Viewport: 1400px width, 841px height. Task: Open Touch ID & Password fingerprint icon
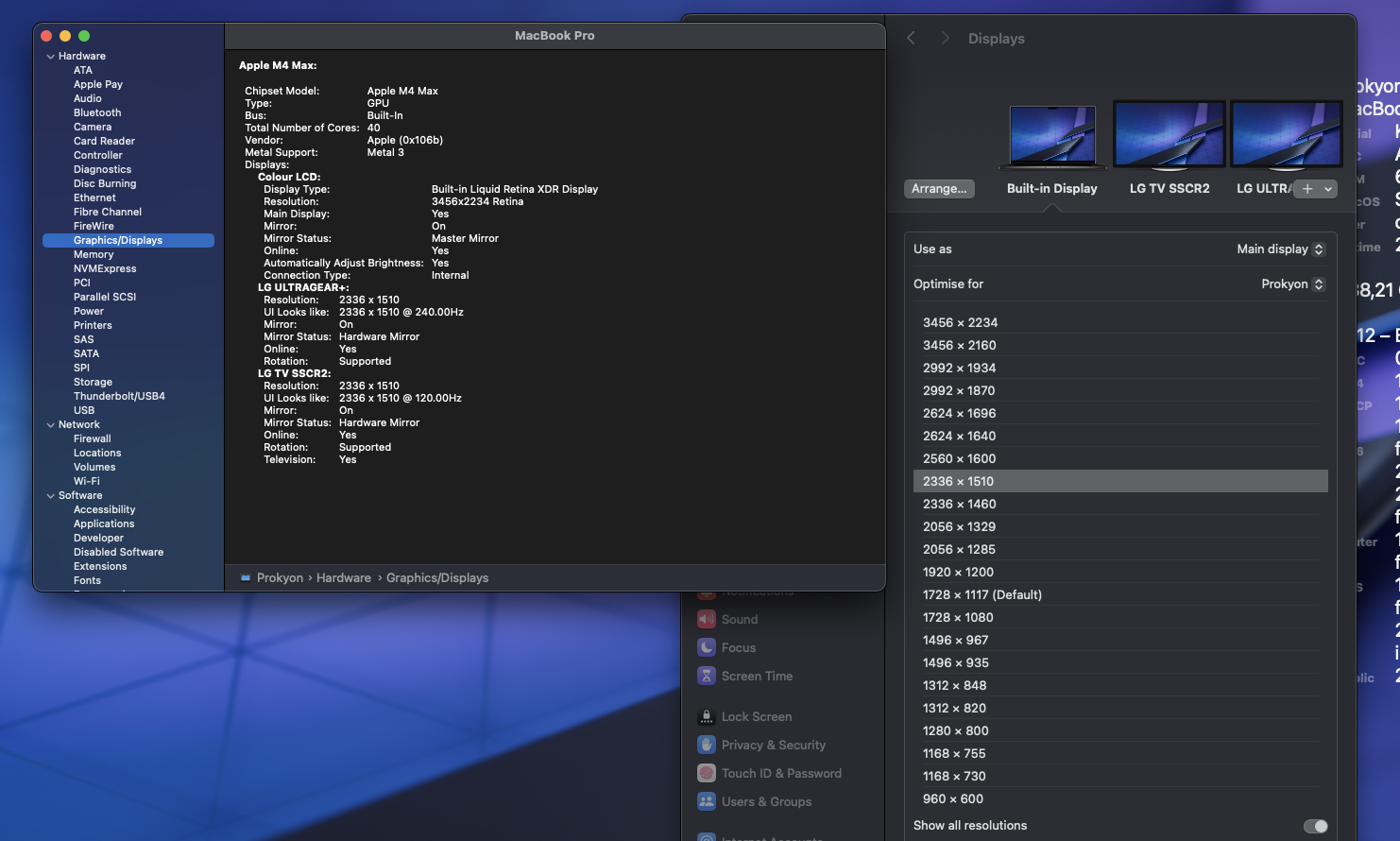[x=707, y=773]
